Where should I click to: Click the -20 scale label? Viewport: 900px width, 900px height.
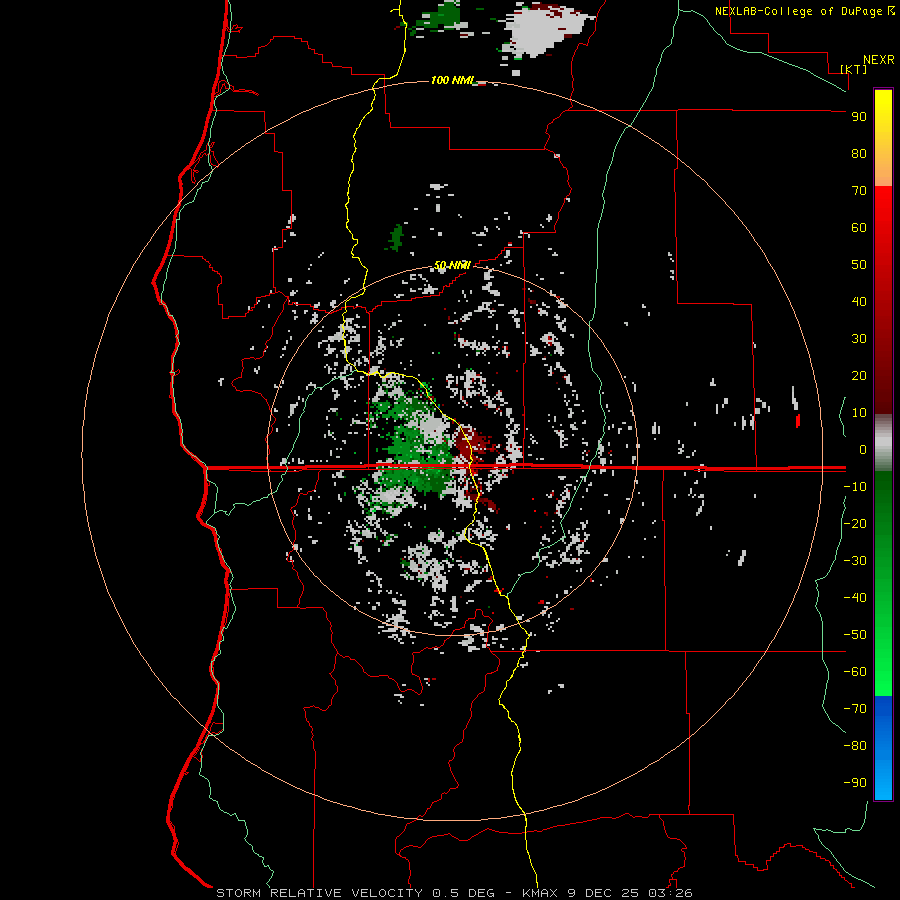coord(855,523)
